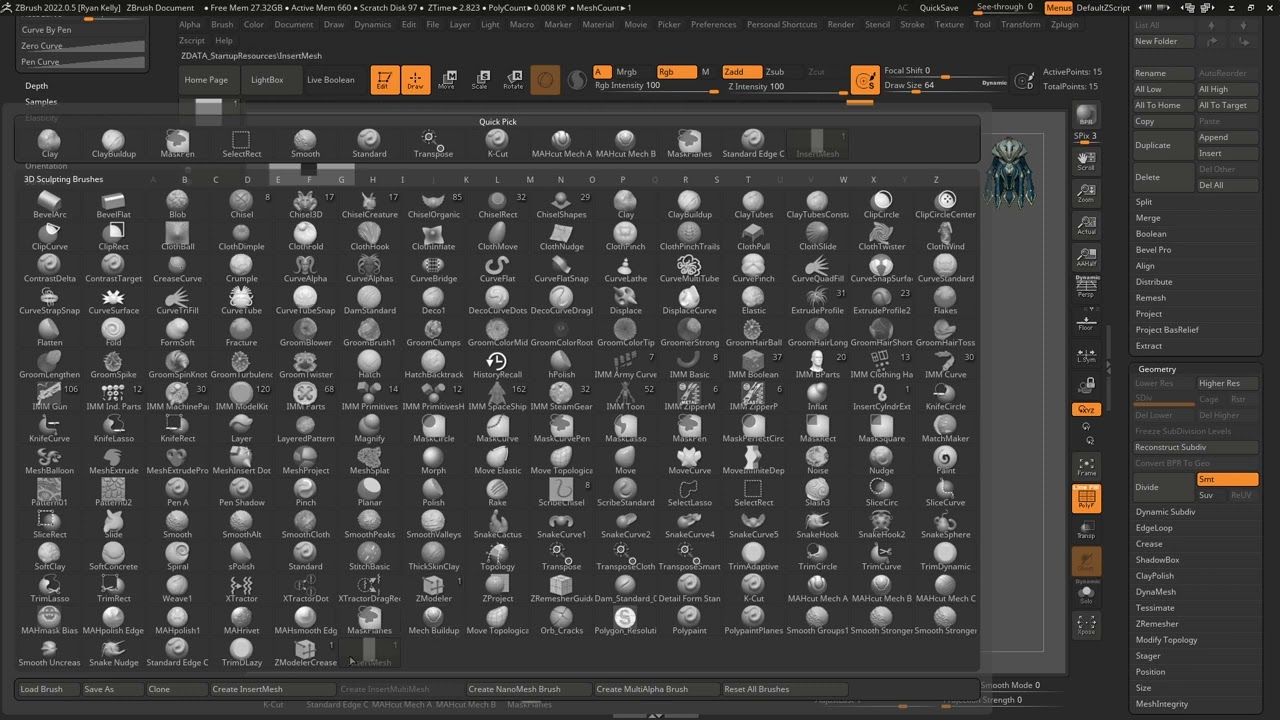Collapse the Geometry palette header
The height and width of the screenshot is (720, 1280).
point(1157,369)
